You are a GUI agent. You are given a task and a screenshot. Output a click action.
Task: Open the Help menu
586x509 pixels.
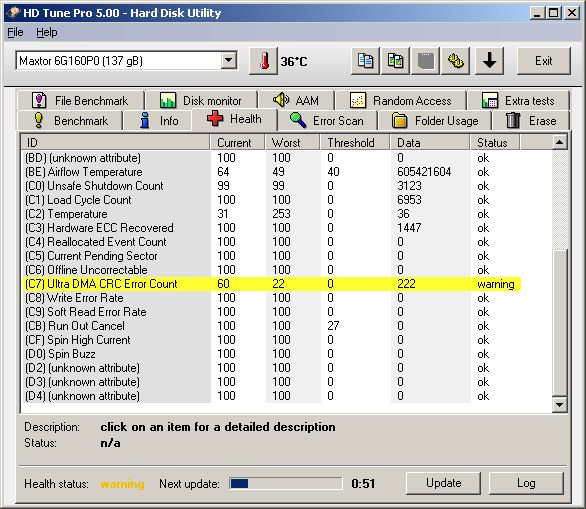point(47,33)
